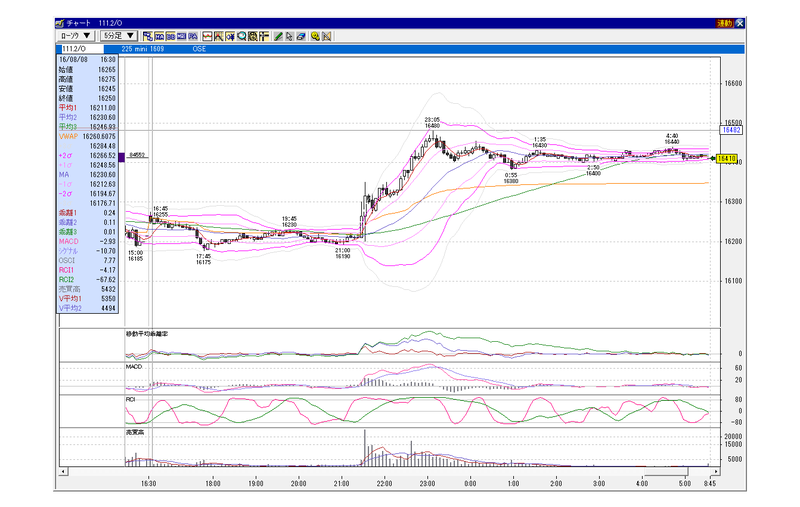Screen dimensions: 800x507
Task: Click the M3 indicator toolbar button
Action: (x=182, y=36)
